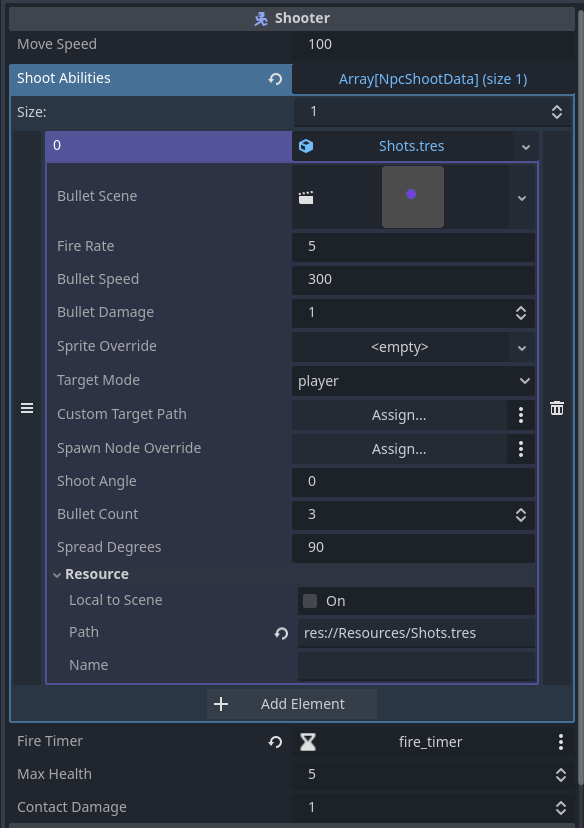Revert the Shoot Abilities property
This screenshot has width=584, height=828.
(x=275, y=79)
